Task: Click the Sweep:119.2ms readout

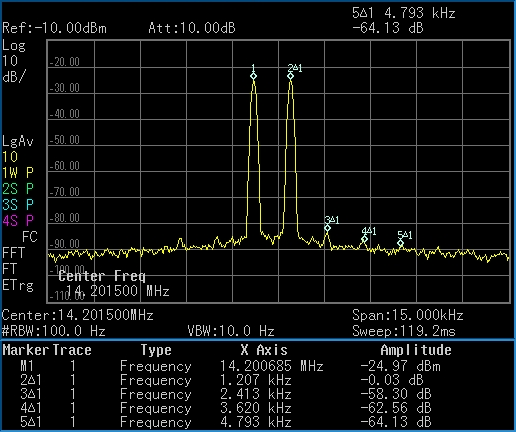Action: (x=404, y=331)
